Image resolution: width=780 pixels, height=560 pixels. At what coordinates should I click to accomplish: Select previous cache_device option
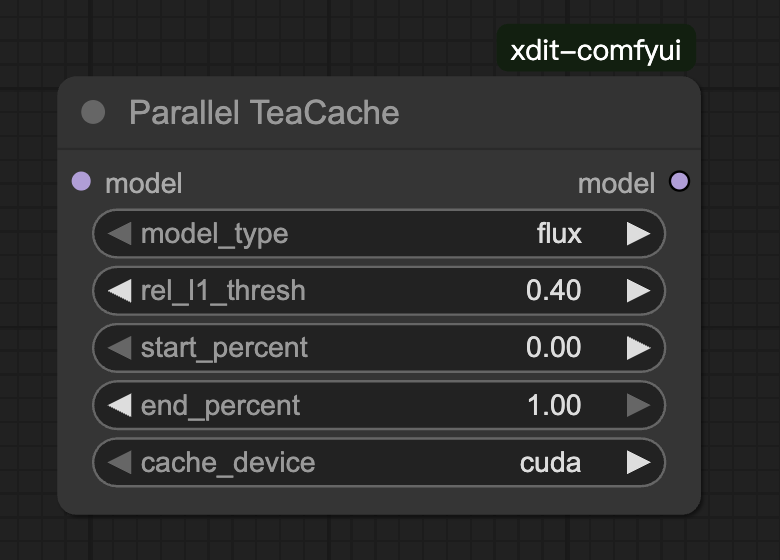click(119, 463)
